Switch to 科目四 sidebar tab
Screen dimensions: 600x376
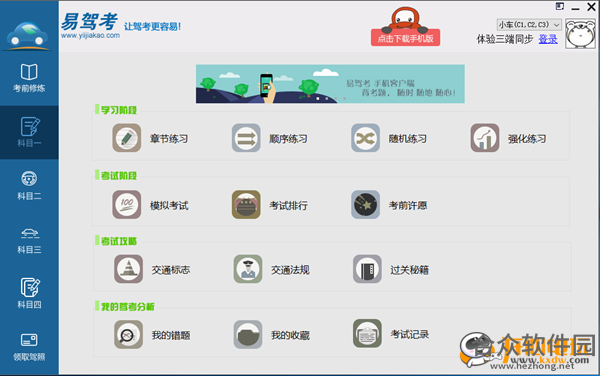[29, 294]
